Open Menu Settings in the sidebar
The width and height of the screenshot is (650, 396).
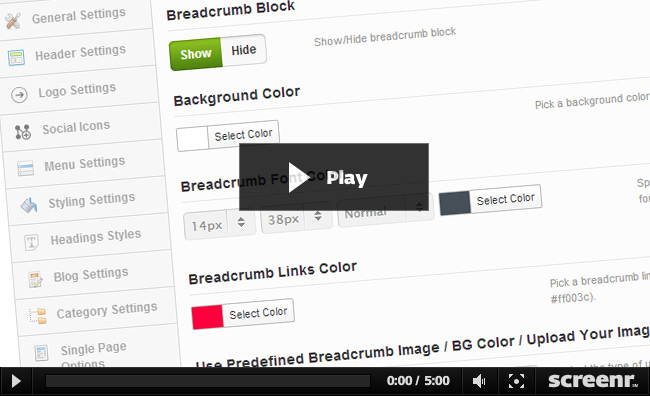[x=84, y=164]
